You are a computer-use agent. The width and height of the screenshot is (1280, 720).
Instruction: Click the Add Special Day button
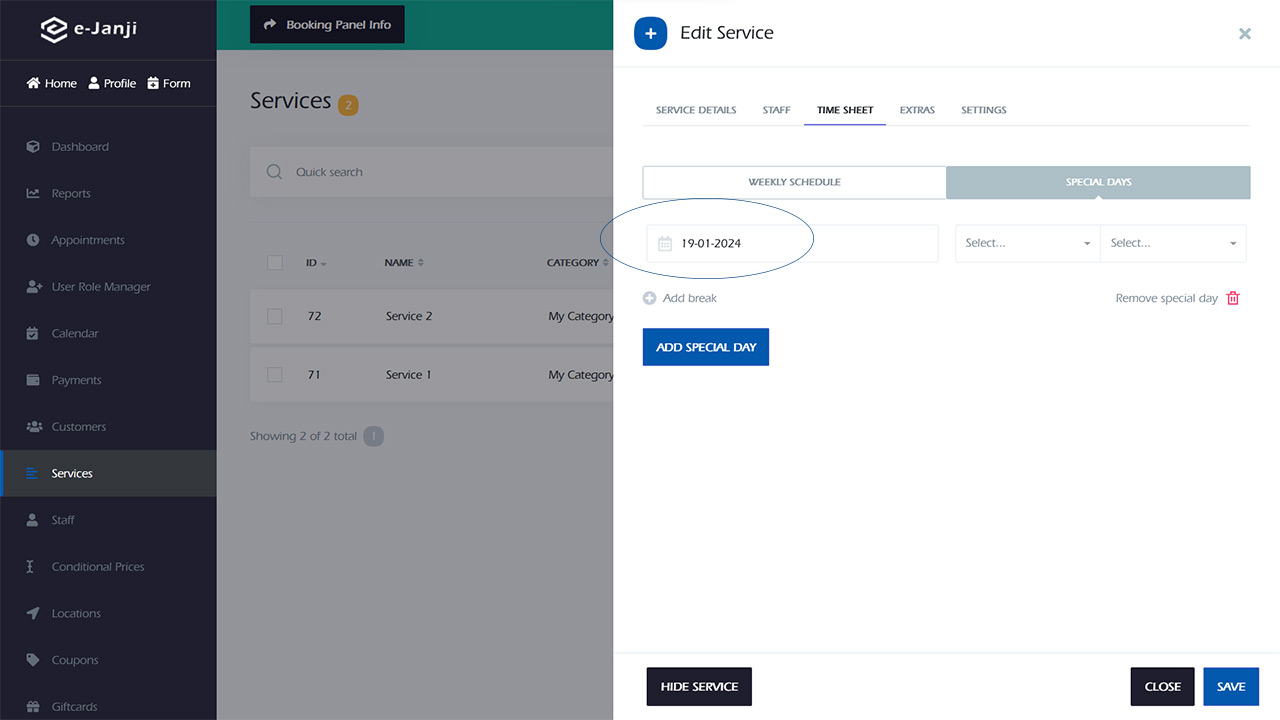[x=706, y=347]
